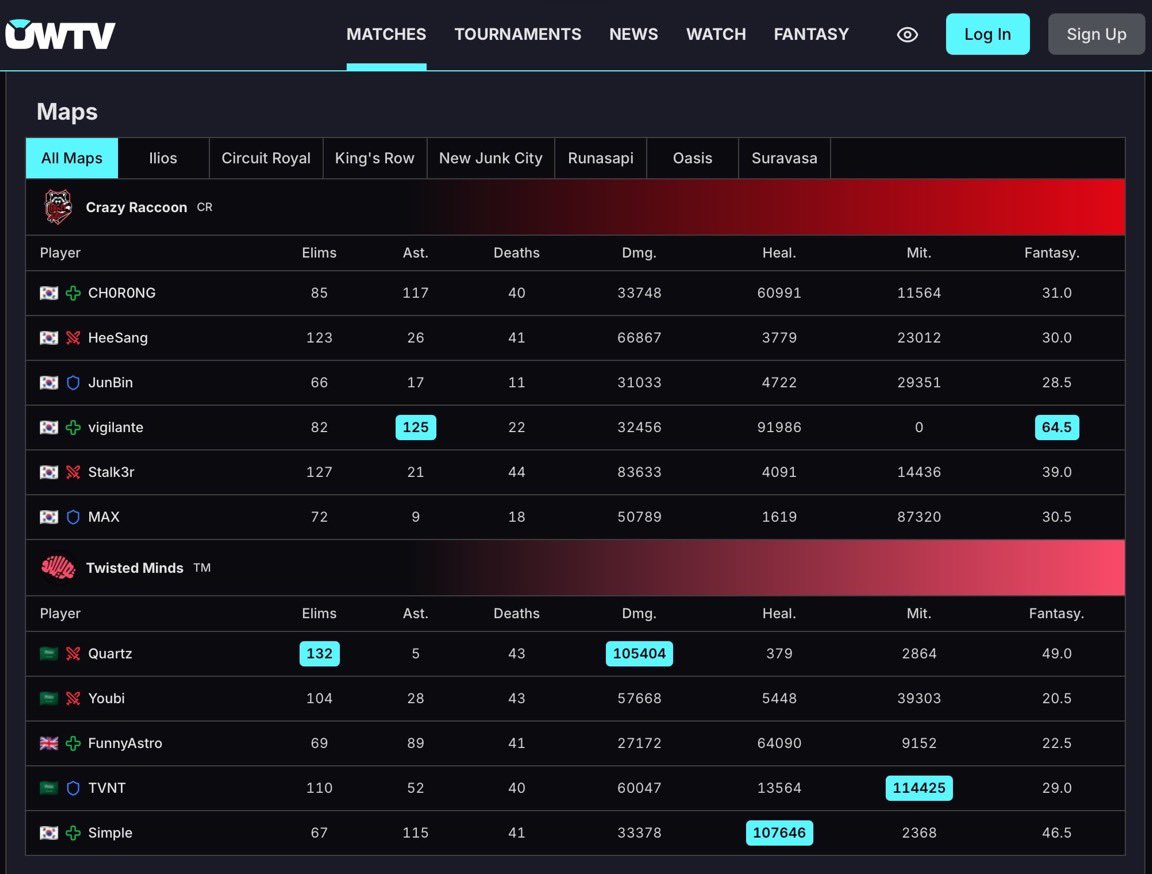The width and height of the screenshot is (1152, 874).
Task: Open the Crazy Raccoon team name link
Action: 137,208
